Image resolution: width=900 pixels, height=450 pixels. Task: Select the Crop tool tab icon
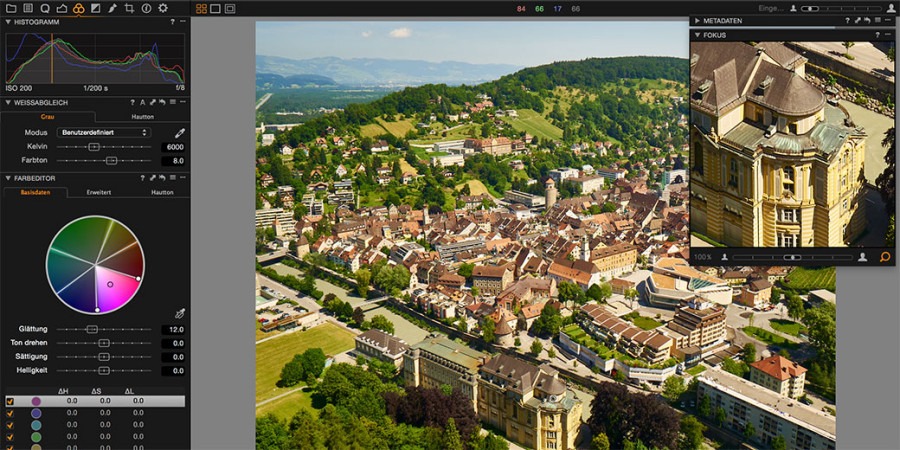point(129,8)
